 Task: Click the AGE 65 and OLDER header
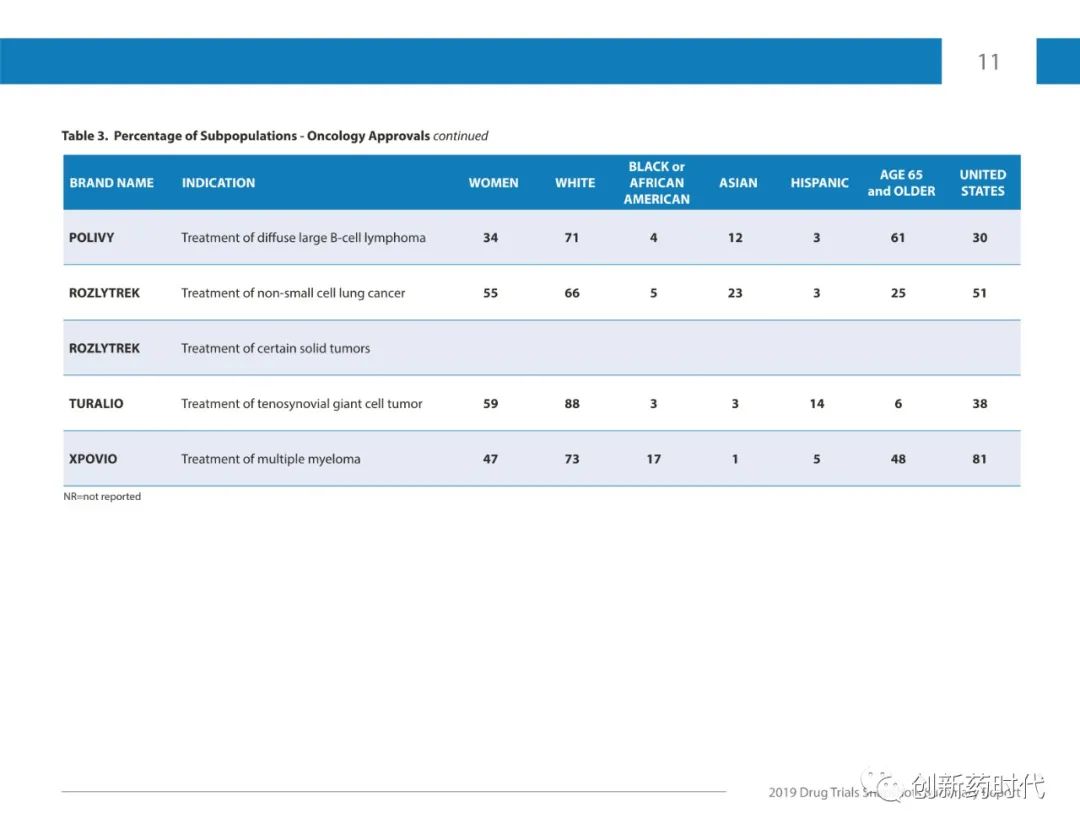[901, 183]
